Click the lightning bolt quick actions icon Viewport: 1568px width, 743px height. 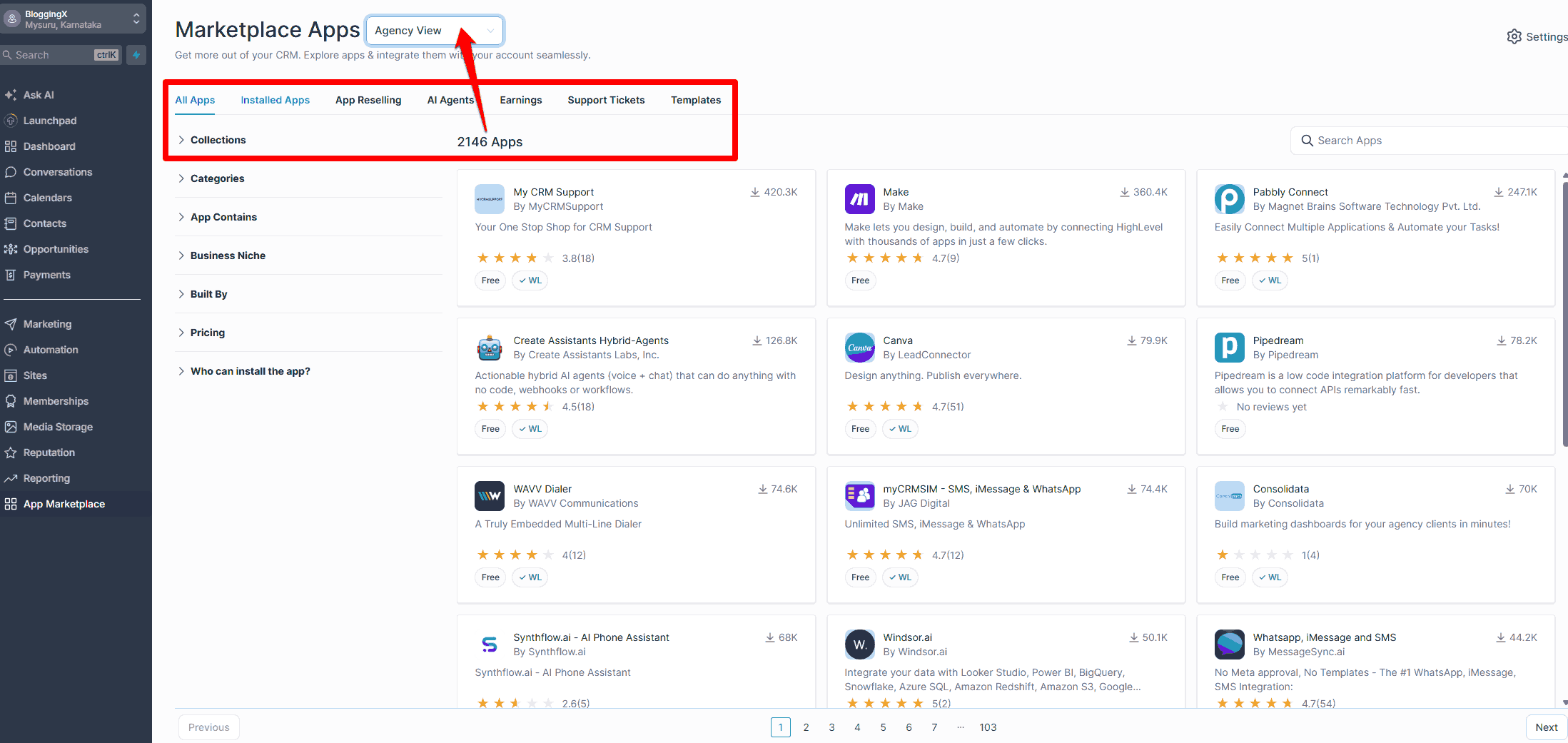coord(136,55)
